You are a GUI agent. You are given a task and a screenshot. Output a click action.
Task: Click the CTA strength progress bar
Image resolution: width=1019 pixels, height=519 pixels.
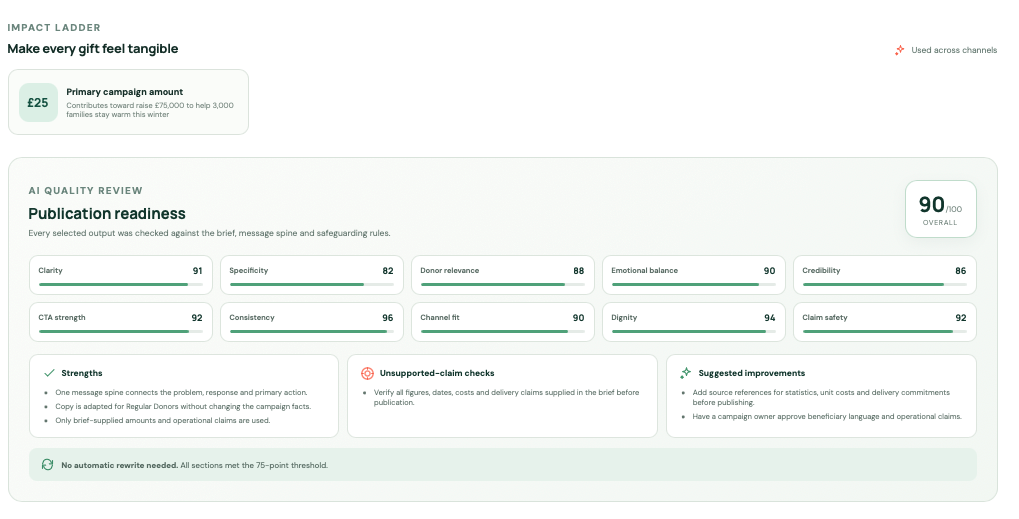pyautogui.click(x=121, y=331)
